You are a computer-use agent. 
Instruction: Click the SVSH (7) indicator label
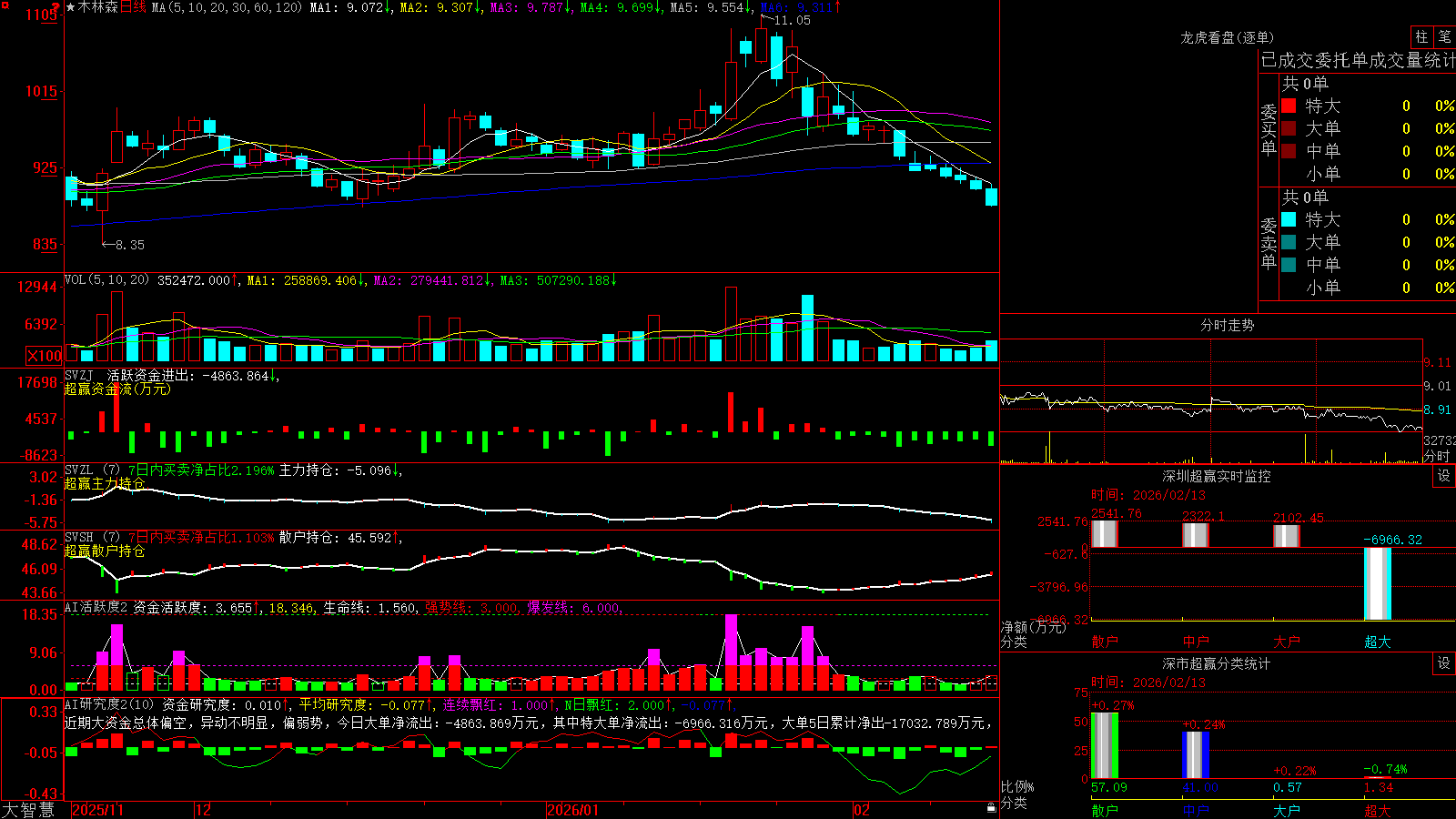click(x=92, y=538)
